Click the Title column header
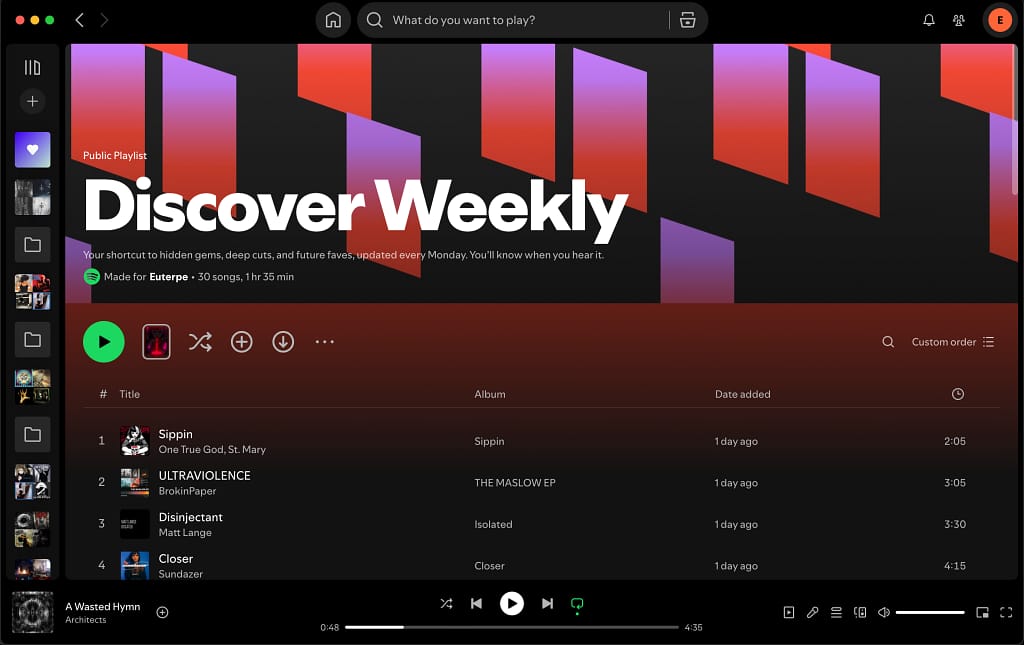The image size is (1024, 645). [129, 394]
